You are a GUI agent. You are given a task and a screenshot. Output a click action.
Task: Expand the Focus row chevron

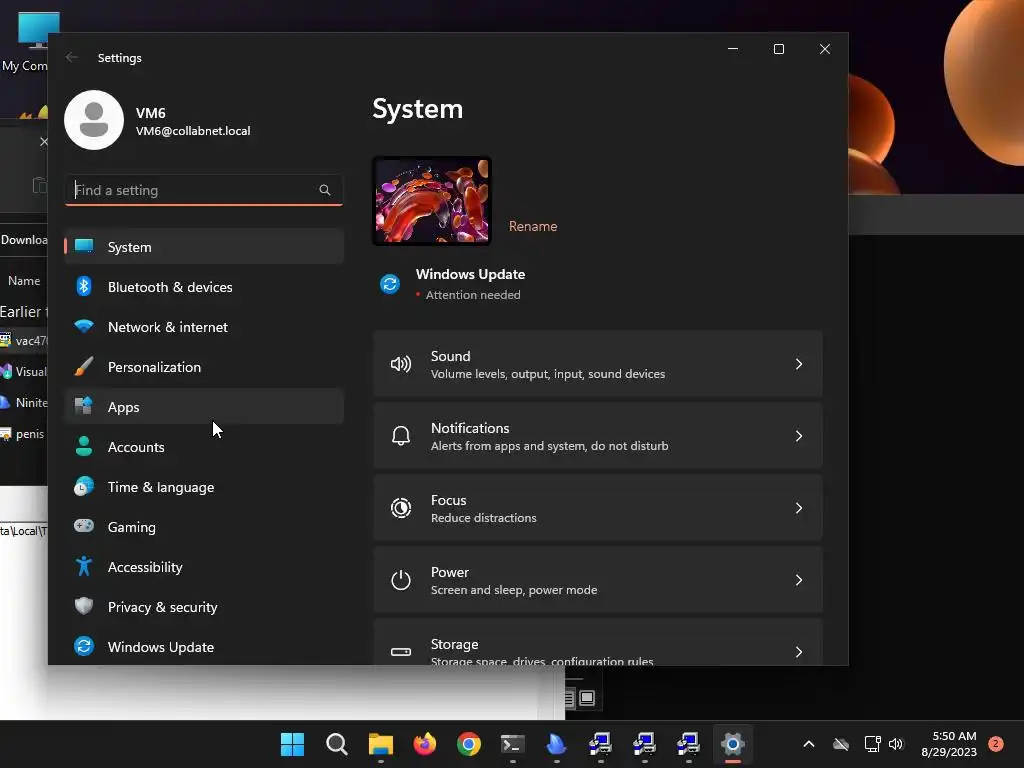[799, 508]
